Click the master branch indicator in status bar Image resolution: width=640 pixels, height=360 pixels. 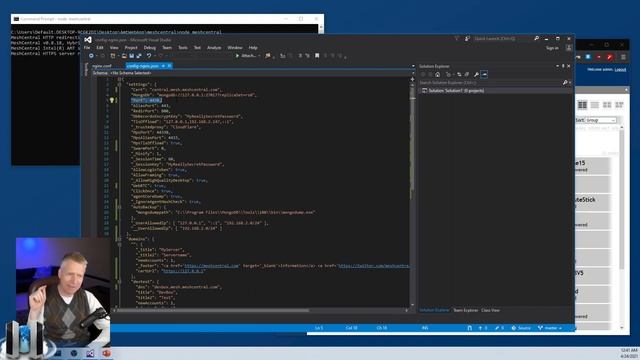click(550, 328)
